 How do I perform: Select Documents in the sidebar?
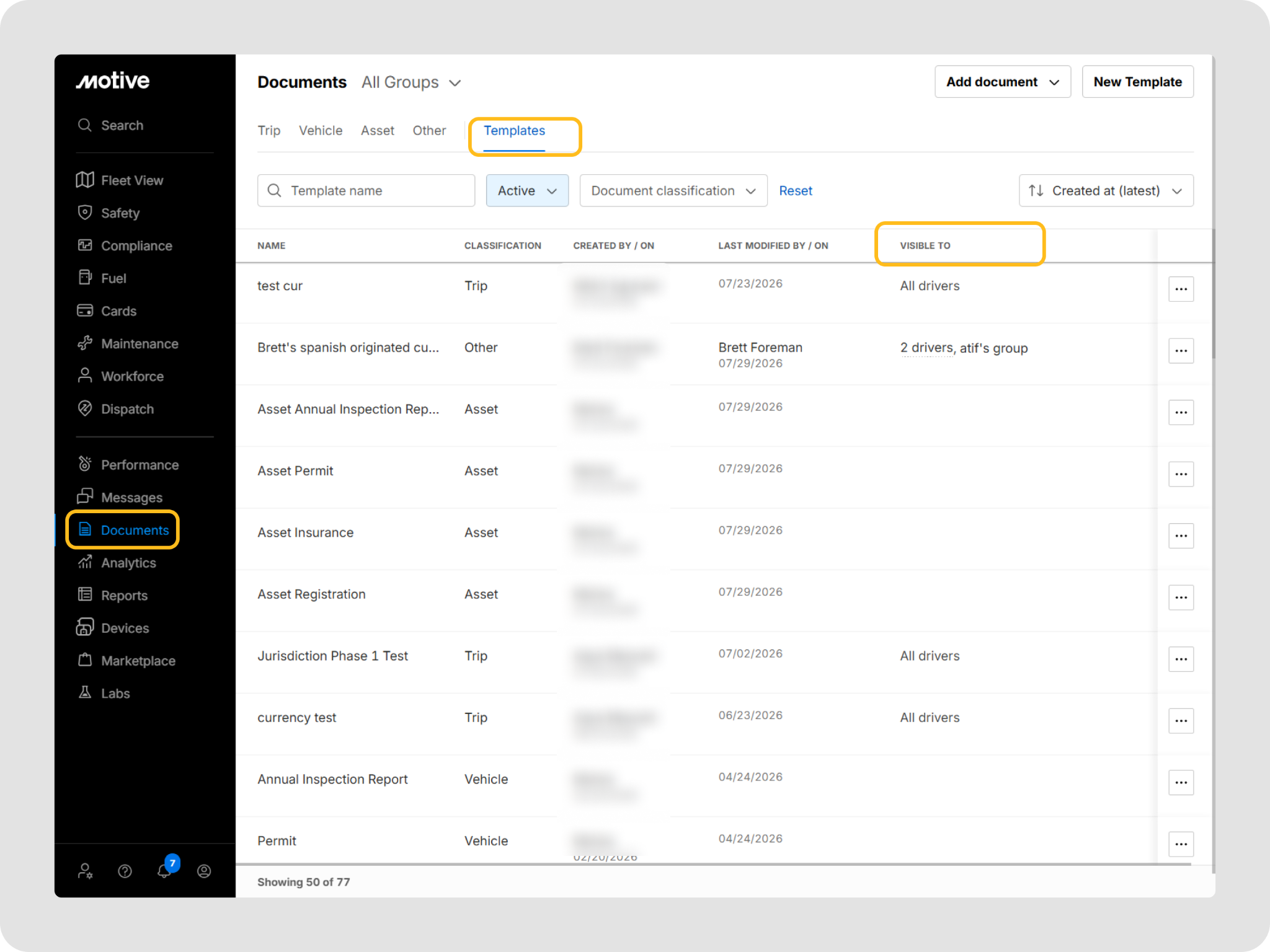point(123,530)
